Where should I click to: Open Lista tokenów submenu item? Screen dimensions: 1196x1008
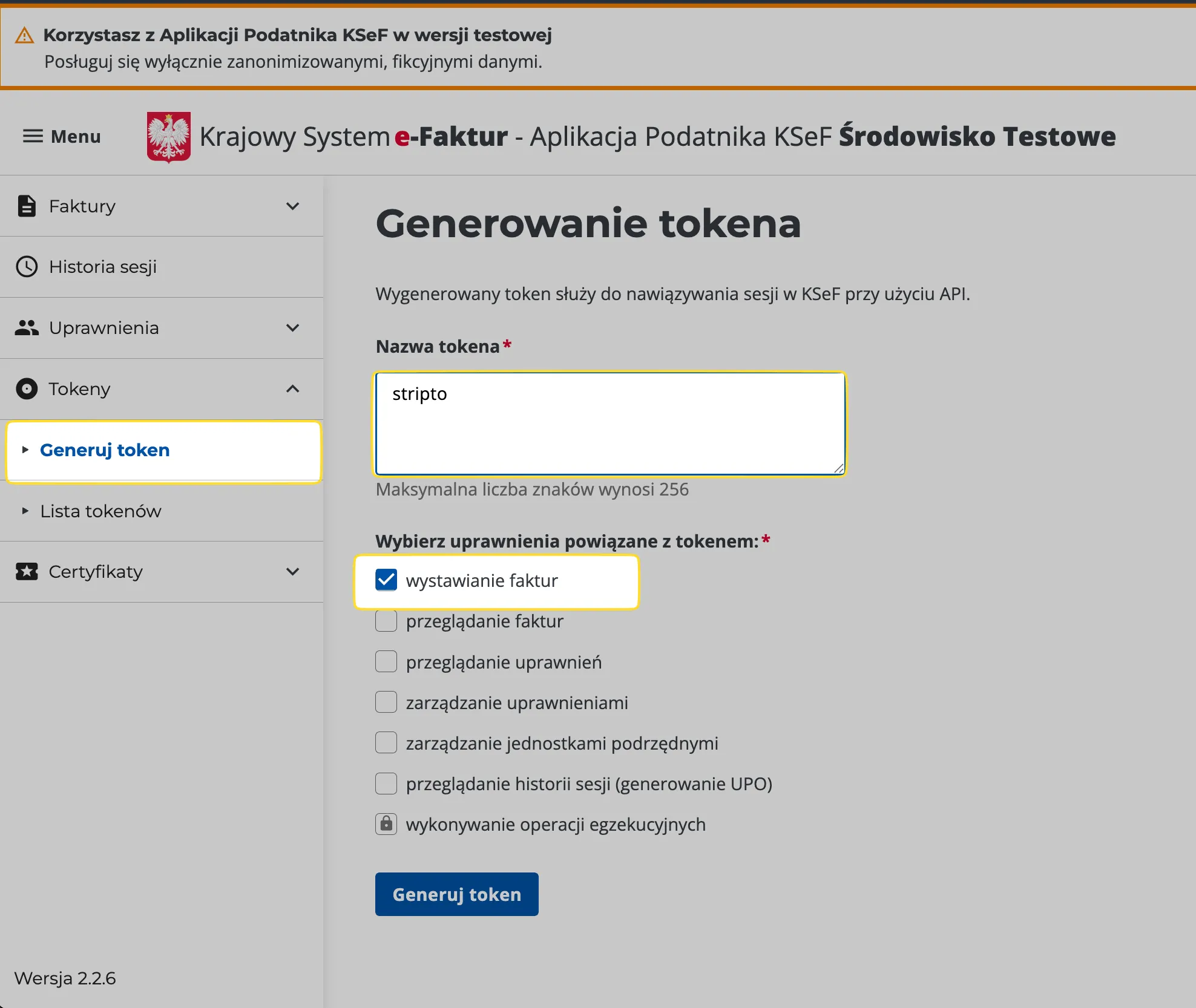coord(162,511)
